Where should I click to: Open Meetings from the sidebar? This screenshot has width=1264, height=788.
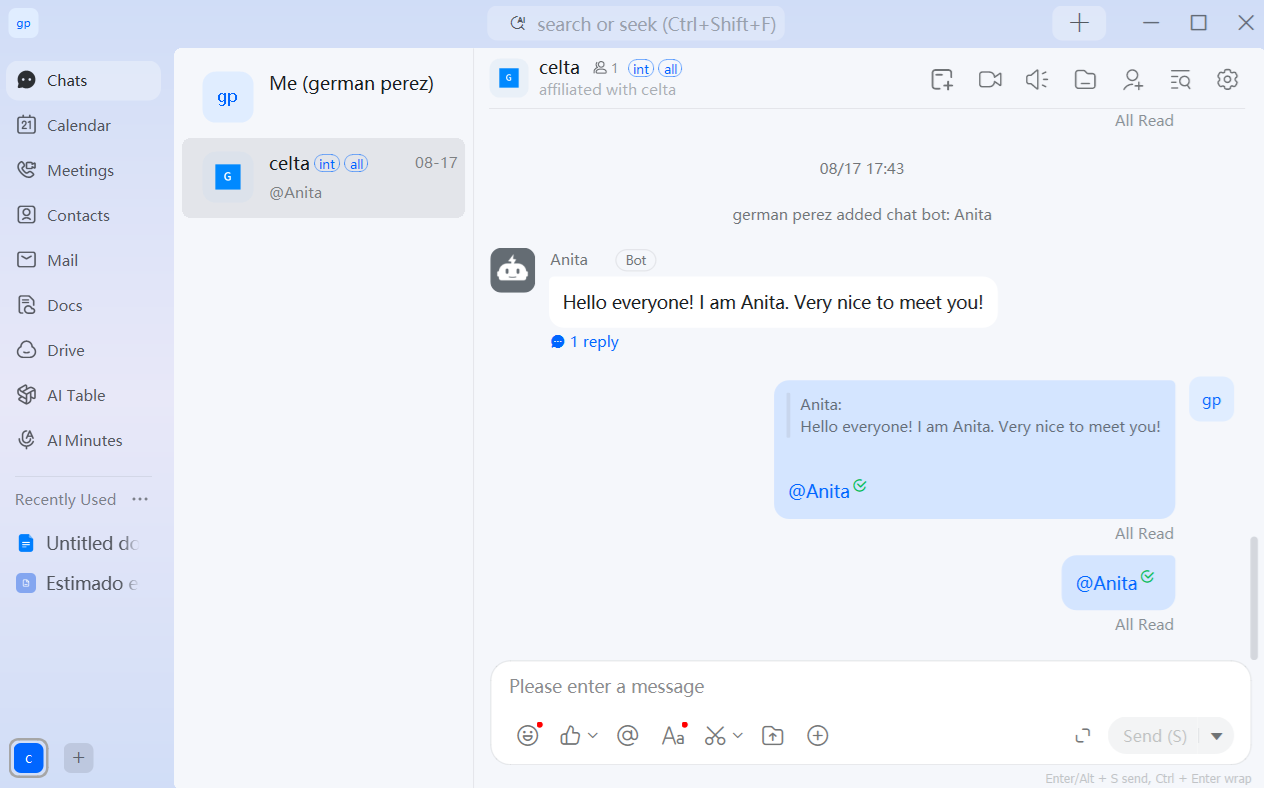(x=83, y=170)
